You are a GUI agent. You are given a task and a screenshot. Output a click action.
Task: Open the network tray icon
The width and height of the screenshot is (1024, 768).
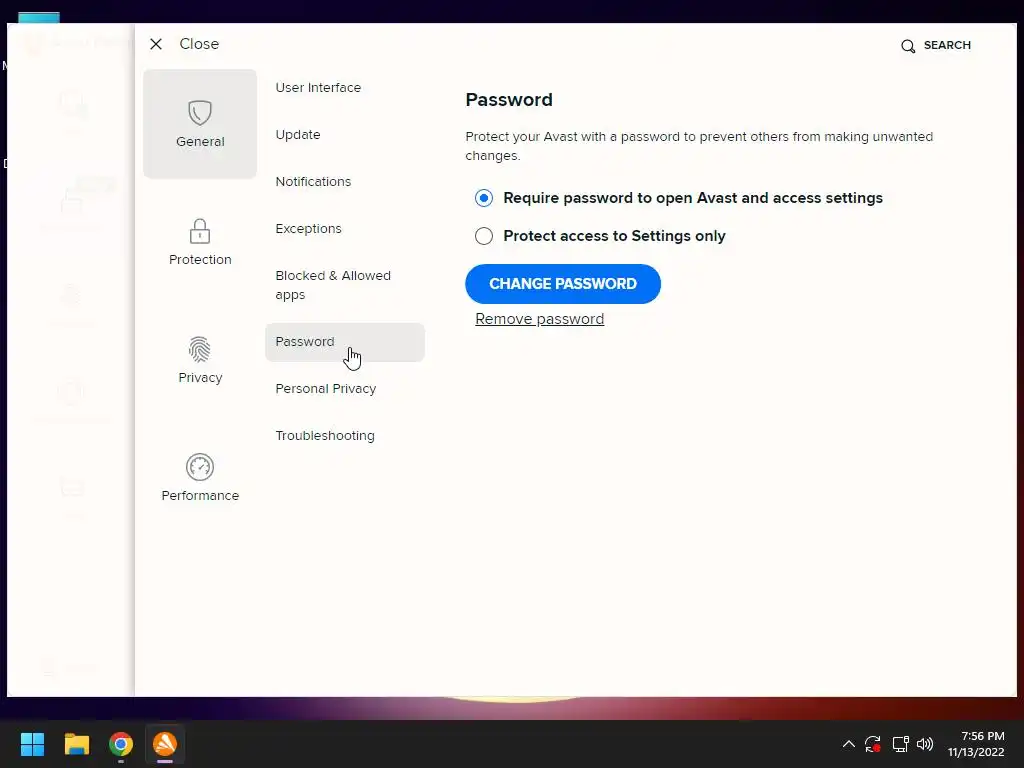click(x=900, y=744)
